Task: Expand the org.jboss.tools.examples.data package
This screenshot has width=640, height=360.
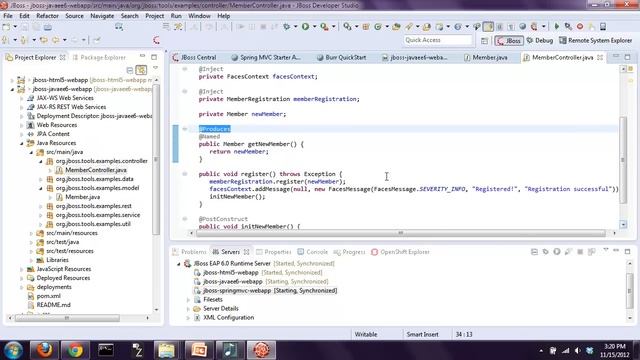Action: pos(41,179)
